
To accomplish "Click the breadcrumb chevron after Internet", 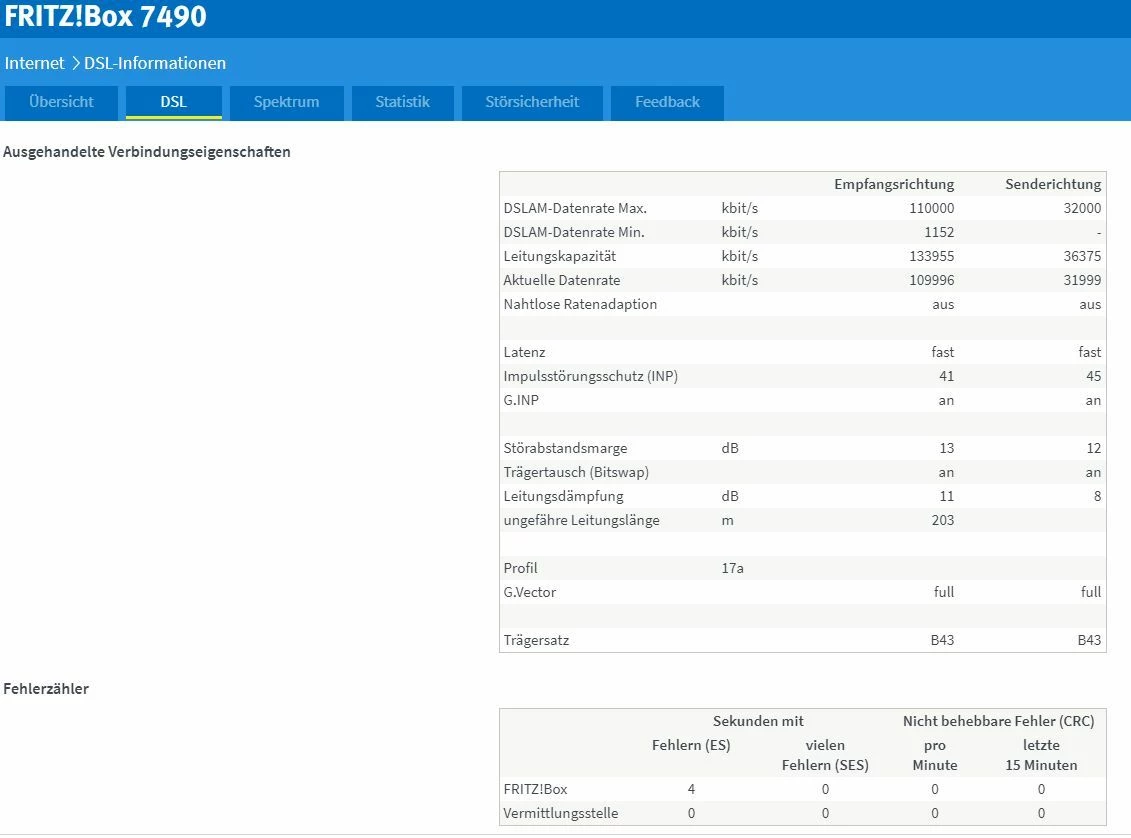I will 75,63.
